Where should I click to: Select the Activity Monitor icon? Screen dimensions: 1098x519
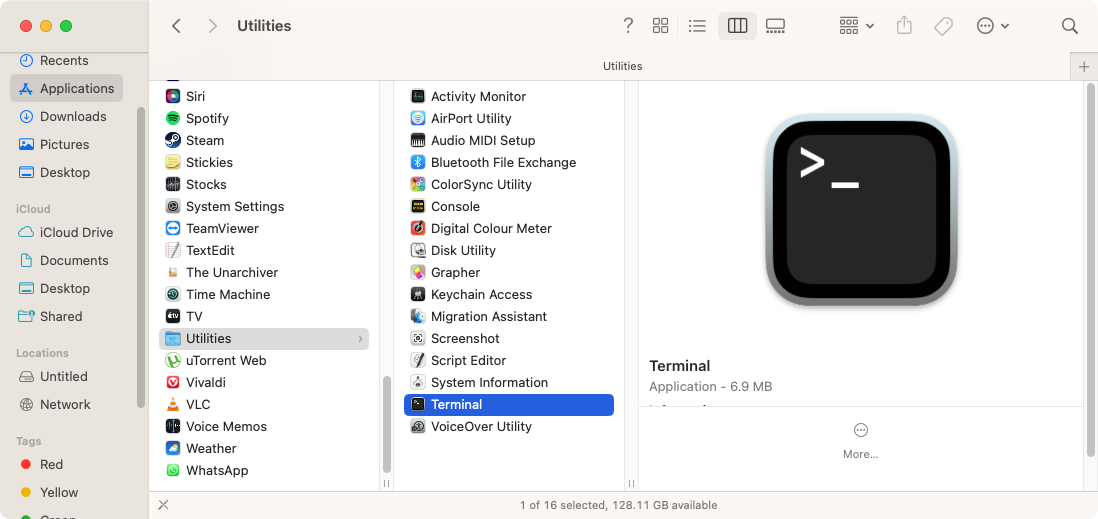coord(418,96)
